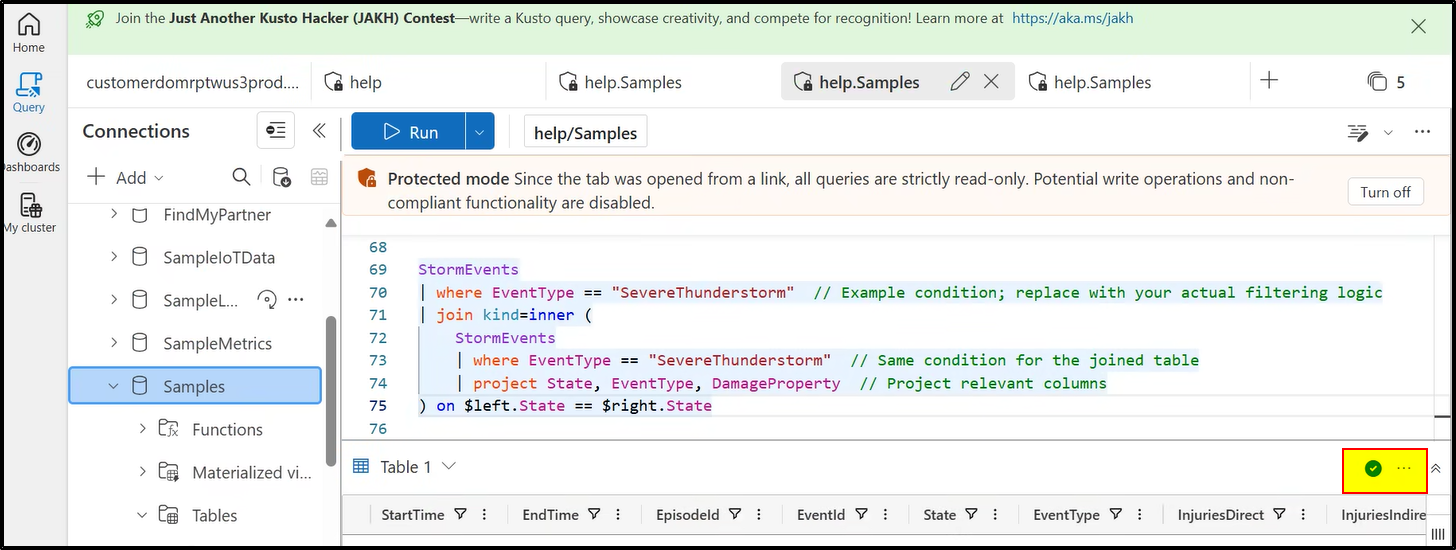Sort by the EventId column header
Viewport: 1456px width, 550px height.
[x=821, y=515]
